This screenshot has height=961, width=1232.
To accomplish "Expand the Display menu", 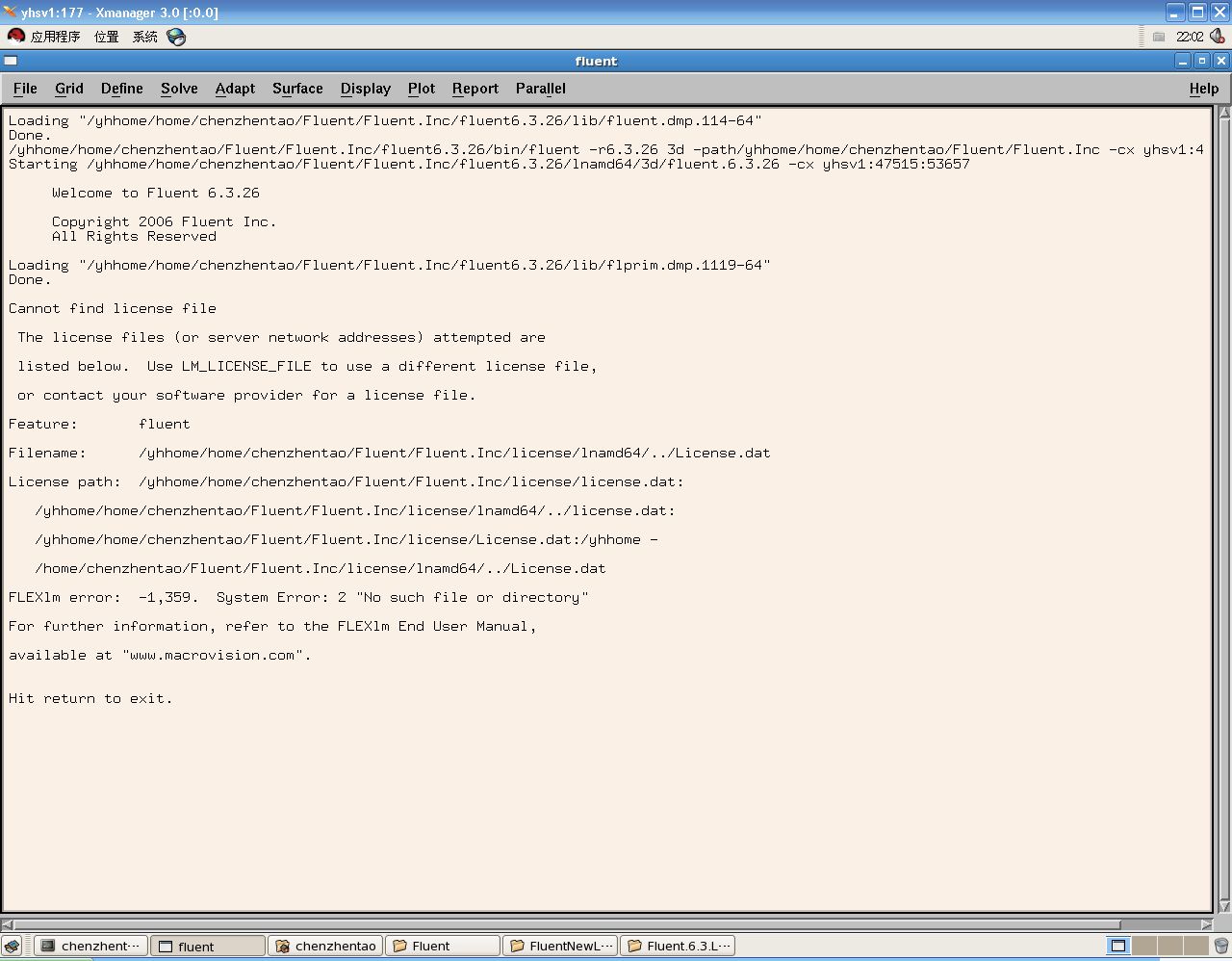I will (365, 89).
